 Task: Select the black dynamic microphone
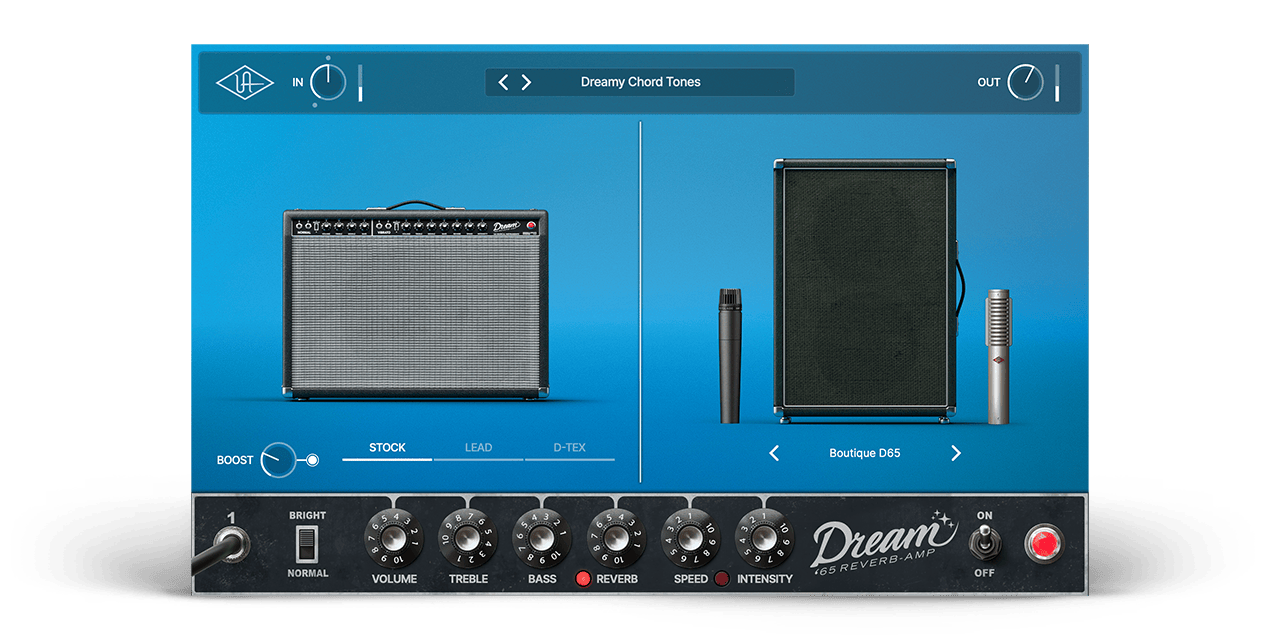[x=730, y=355]
